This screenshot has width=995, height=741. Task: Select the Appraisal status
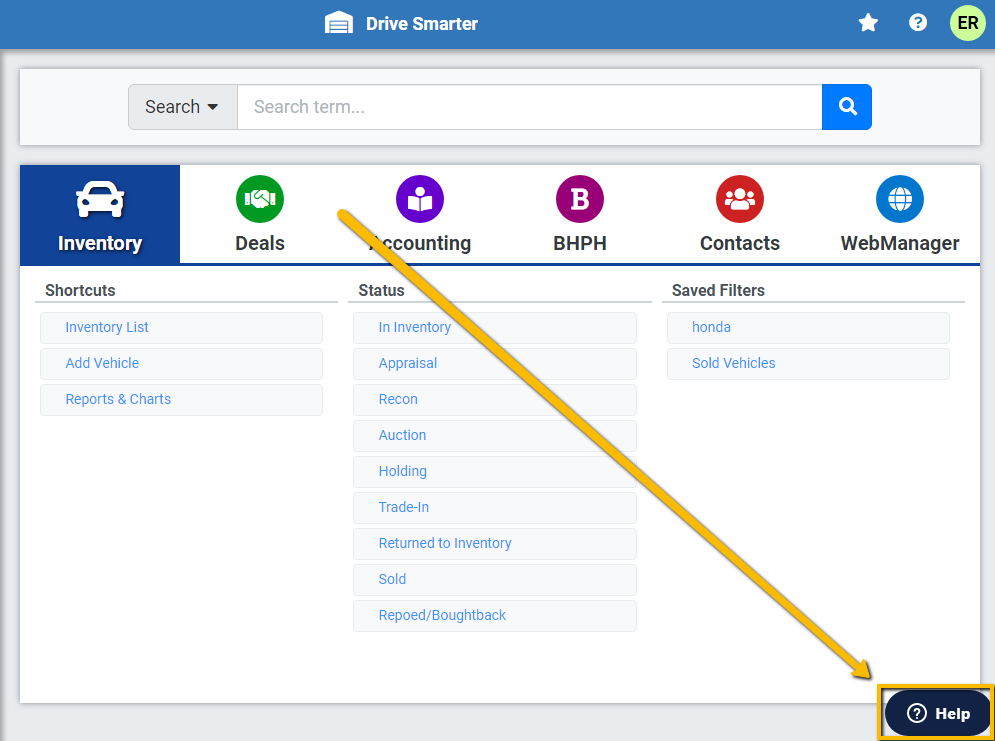pos(495,364)
